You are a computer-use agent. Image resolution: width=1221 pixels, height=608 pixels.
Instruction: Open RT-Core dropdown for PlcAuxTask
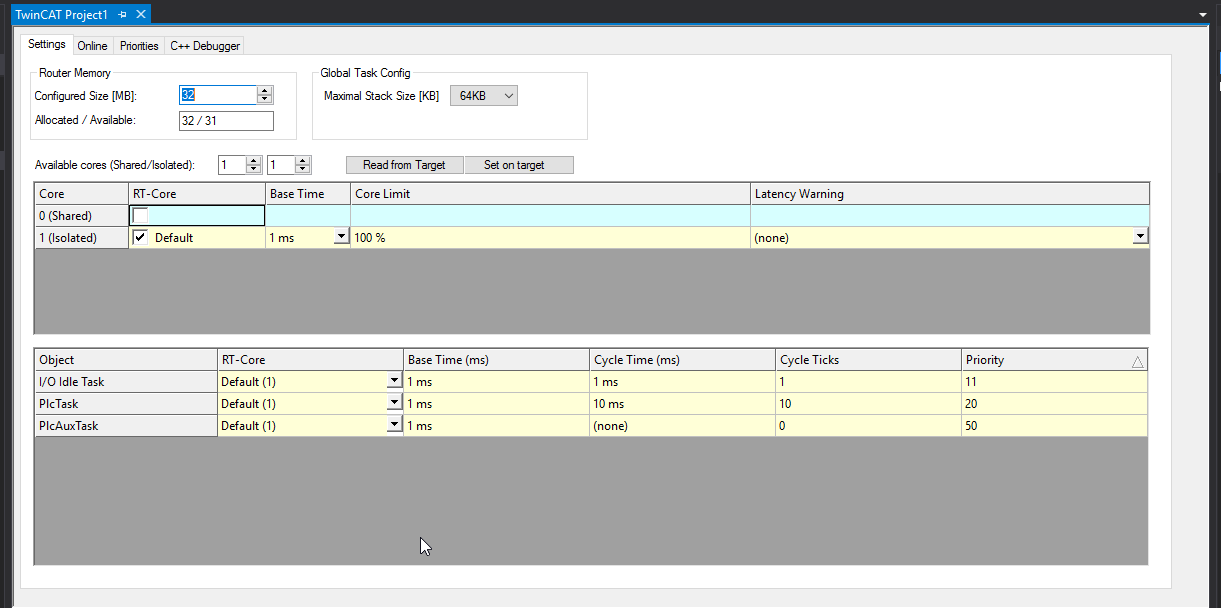point(395,425)
